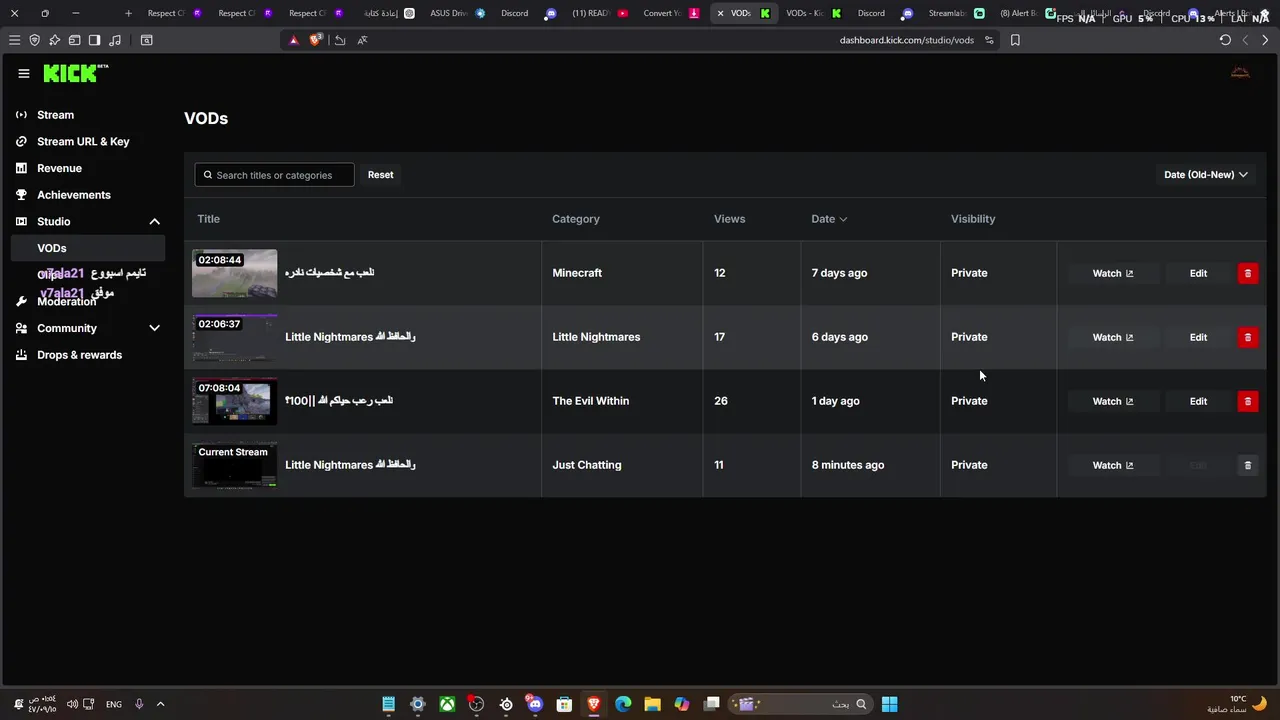Click the browser address bar URL
Viewport: 1280px width, 720px height.
tap(906, 40)
